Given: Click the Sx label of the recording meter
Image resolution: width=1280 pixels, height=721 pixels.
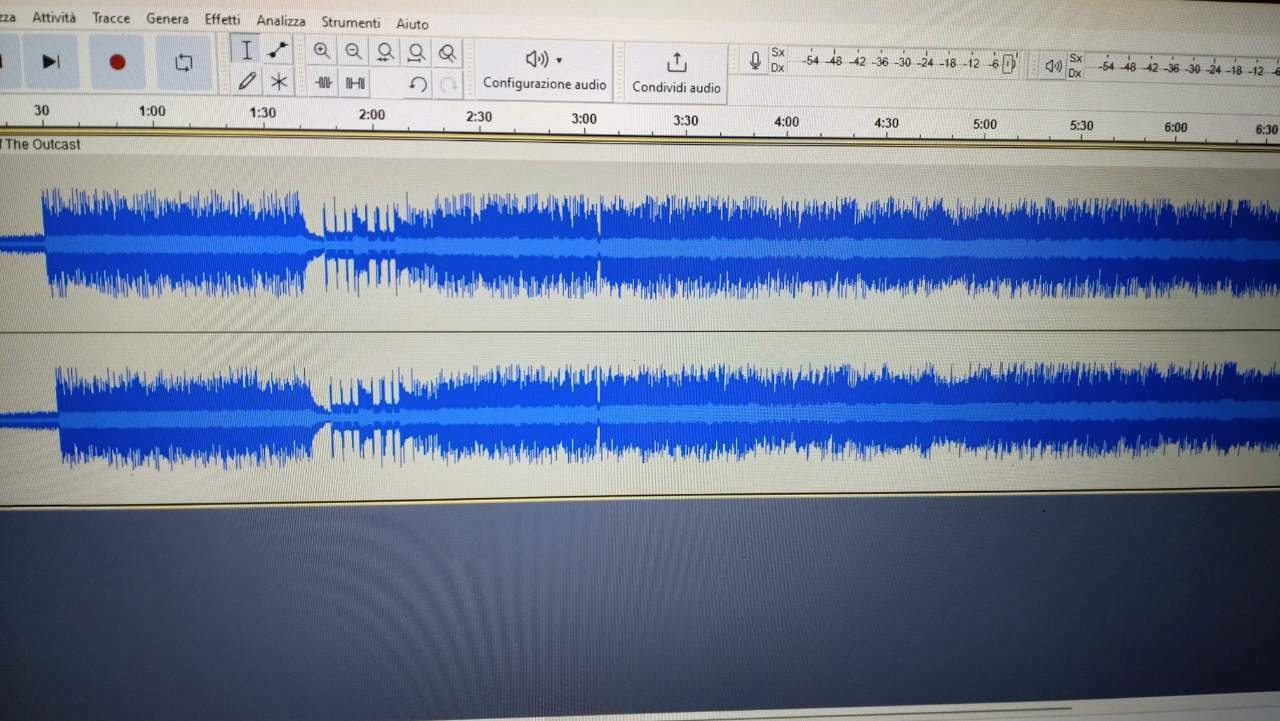Looking at the screenshot, I should coord(778,52).
